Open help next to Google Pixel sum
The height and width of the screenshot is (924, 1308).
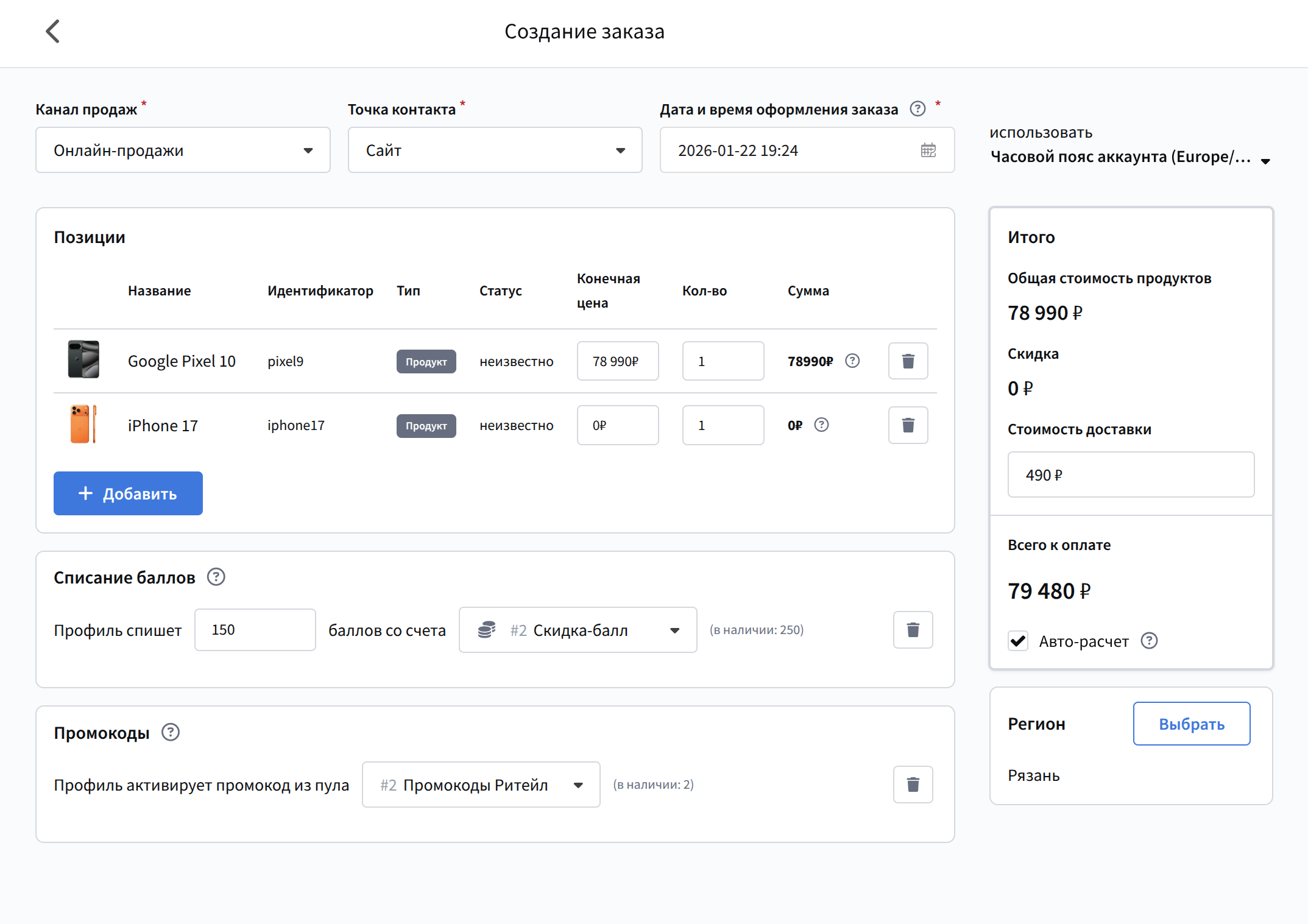[x=852, y=361]
